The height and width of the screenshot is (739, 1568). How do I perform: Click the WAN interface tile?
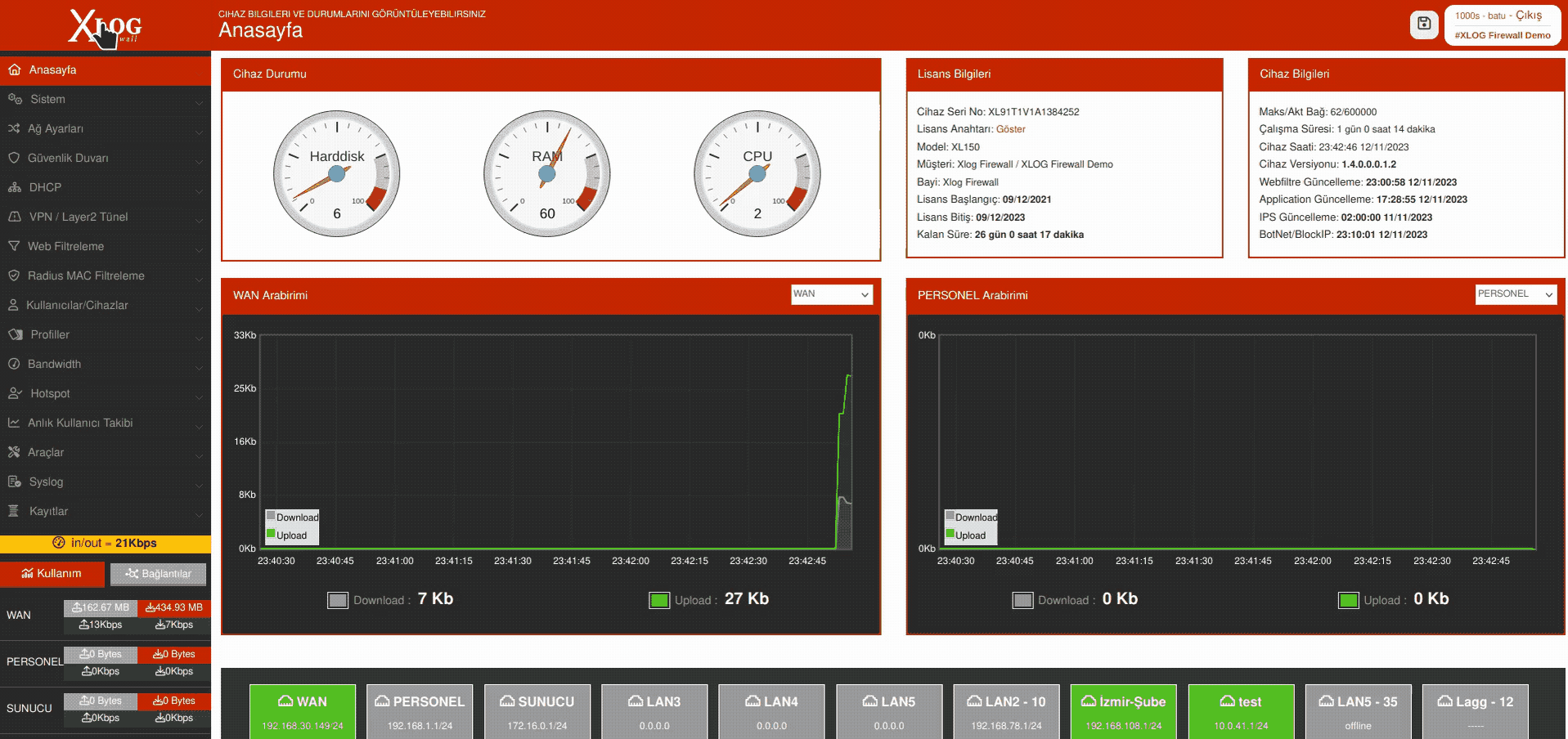pos(303,711)
